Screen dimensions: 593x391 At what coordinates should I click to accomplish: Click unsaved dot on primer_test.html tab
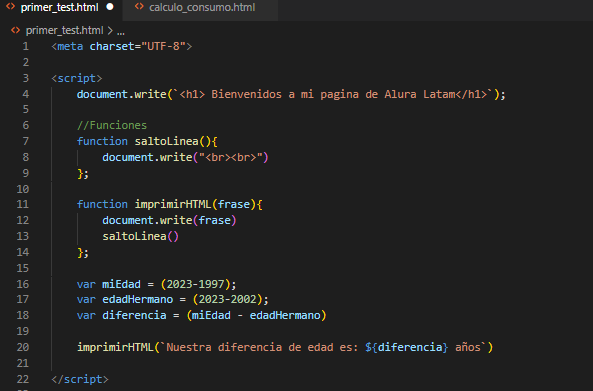point(110,7)
